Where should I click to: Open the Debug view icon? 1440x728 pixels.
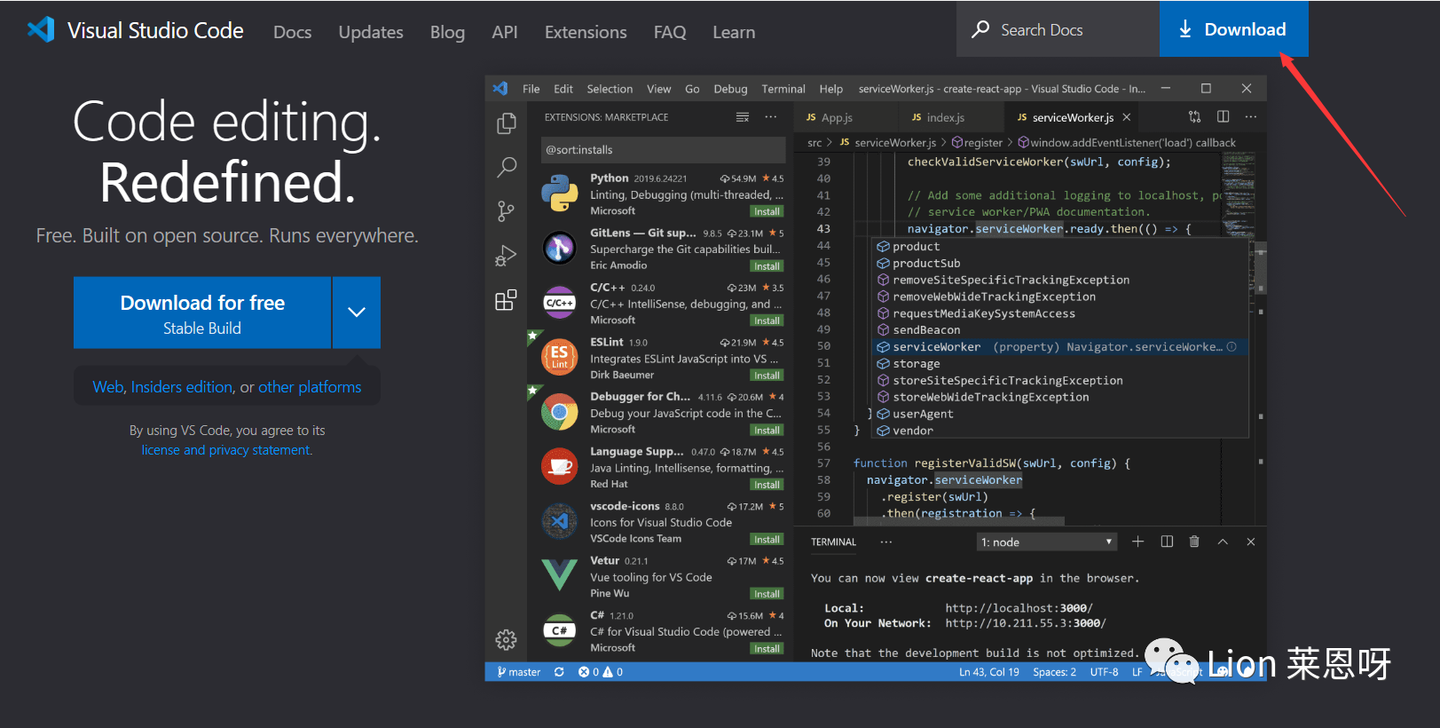point(506,255)
